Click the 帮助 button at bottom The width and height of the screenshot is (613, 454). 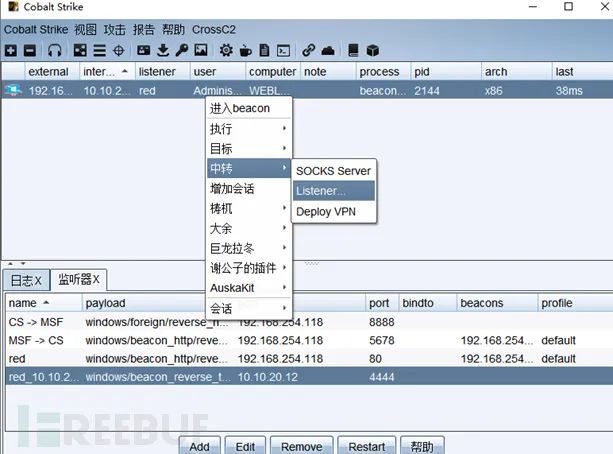422,447
